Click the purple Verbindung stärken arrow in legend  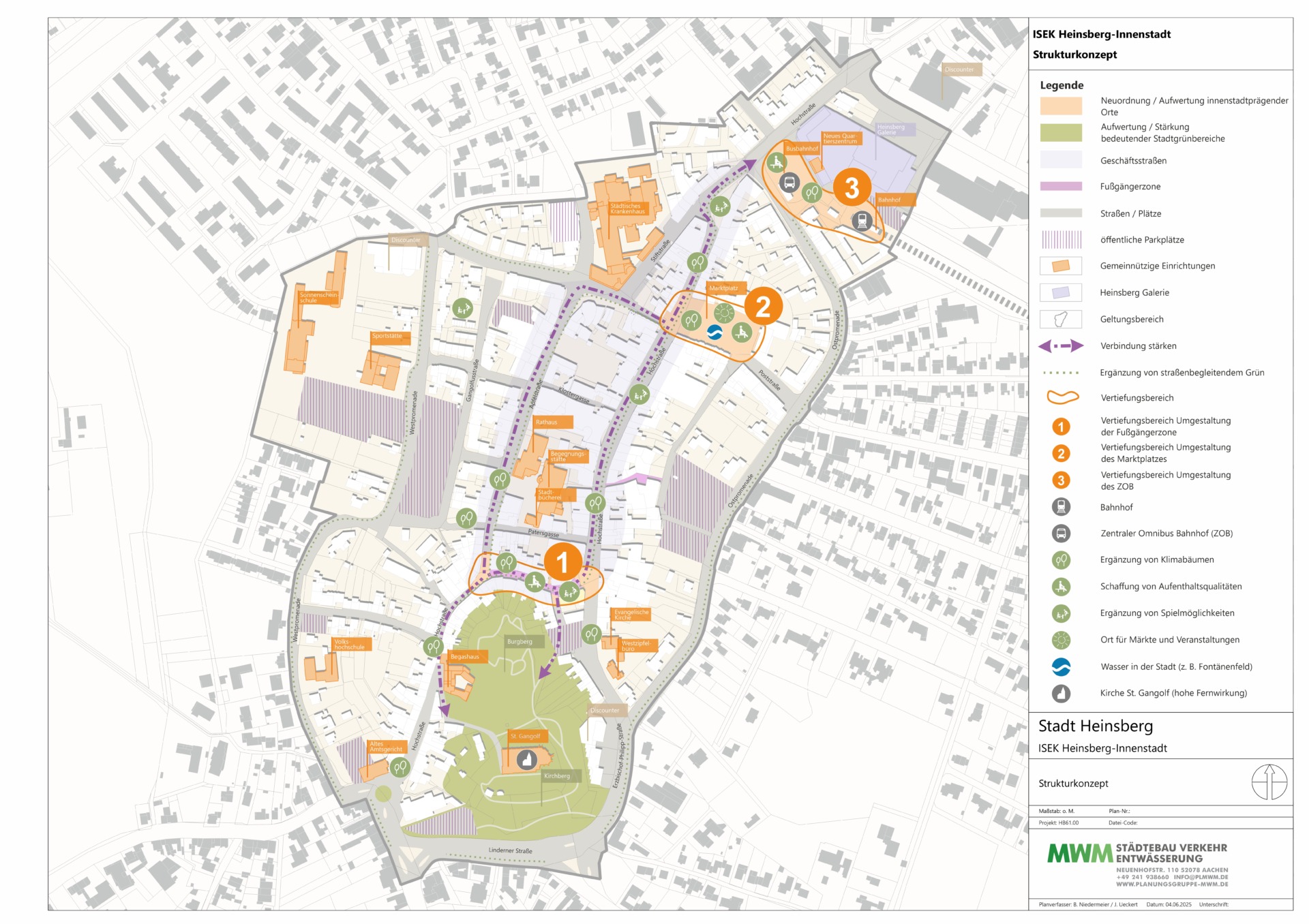point(1061,346)
